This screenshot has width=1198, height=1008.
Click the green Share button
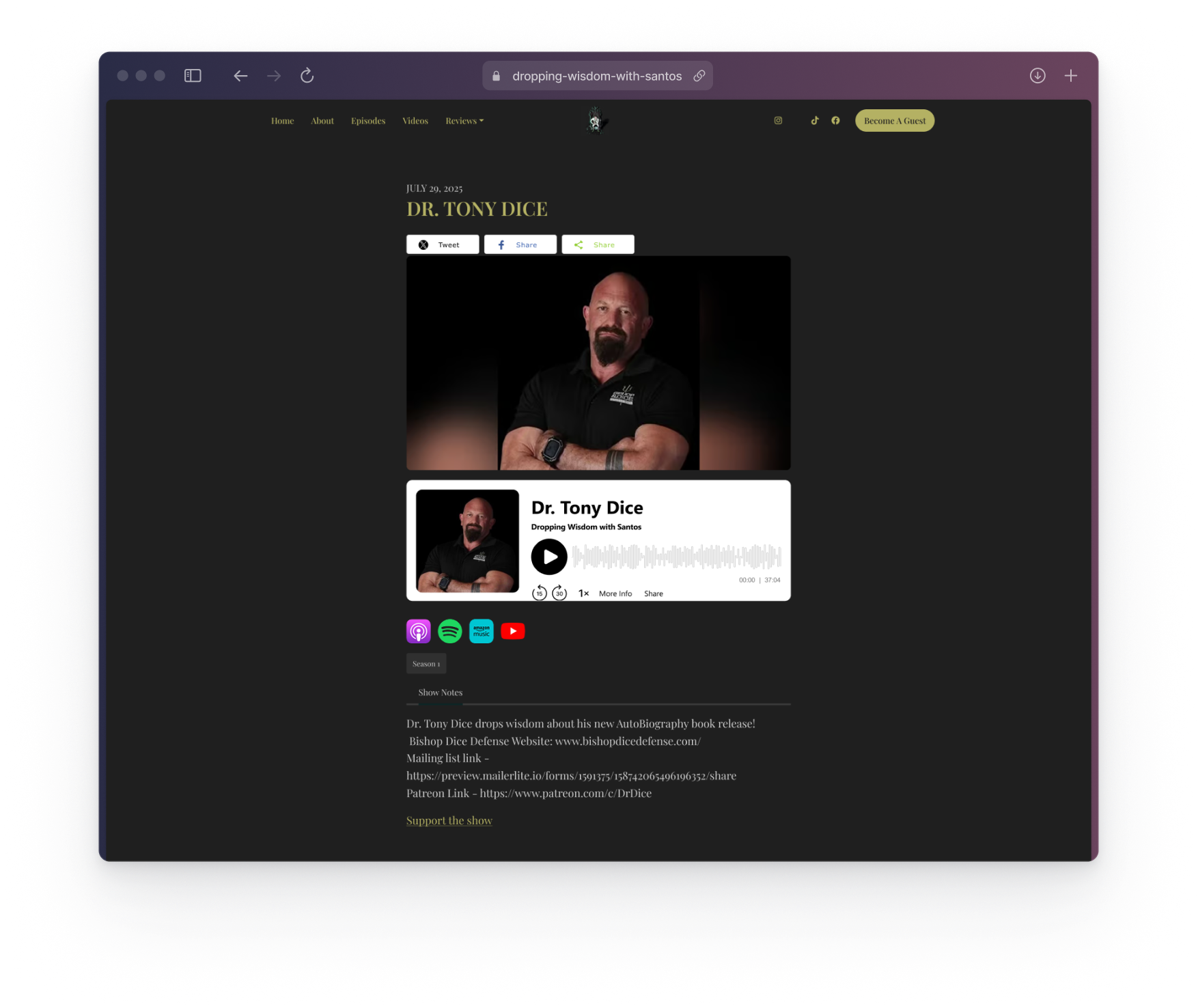598,244
